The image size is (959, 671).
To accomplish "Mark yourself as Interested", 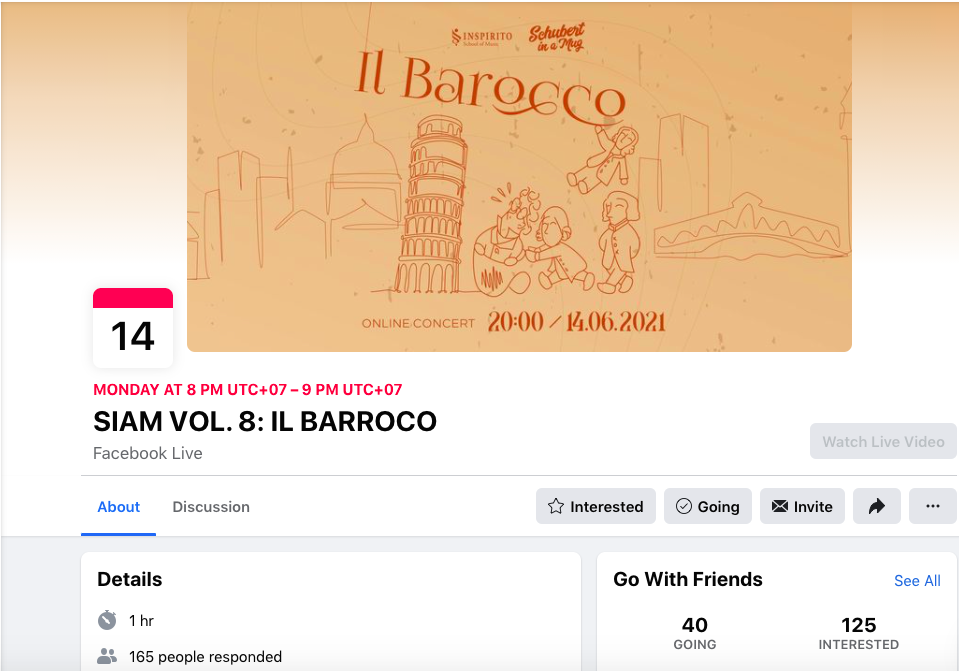I will pyautogui.click(x=596, y=506).
